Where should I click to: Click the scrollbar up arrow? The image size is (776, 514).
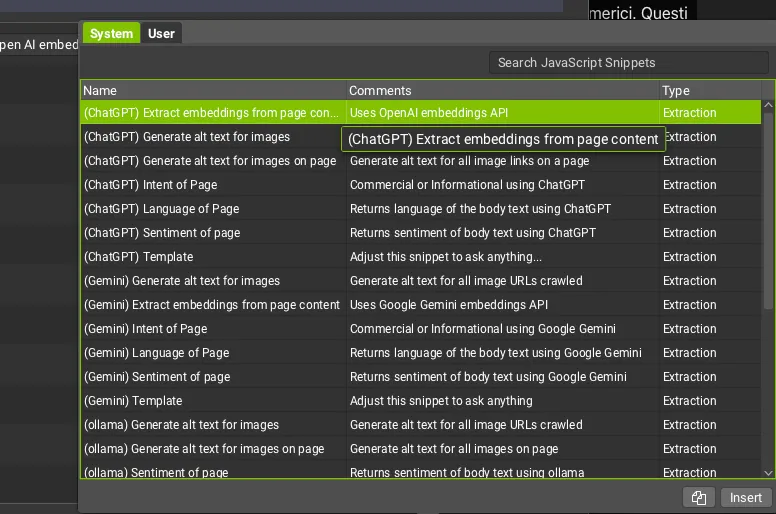tap(768, 105)
